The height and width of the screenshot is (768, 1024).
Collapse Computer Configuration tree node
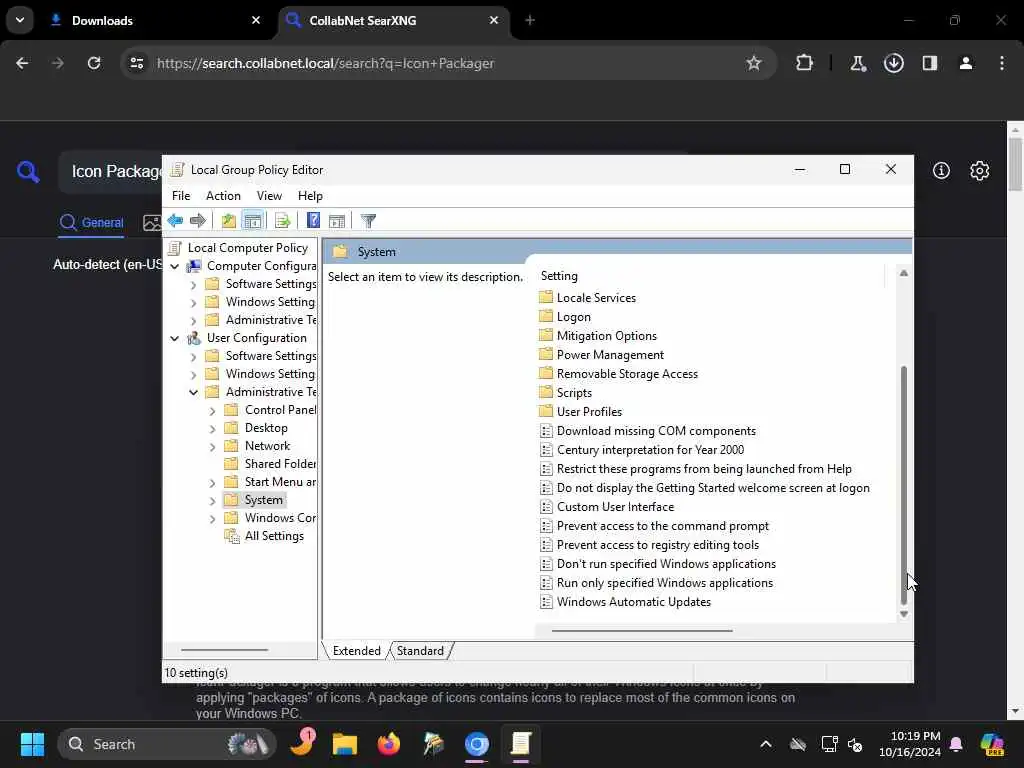pyautogui.click(x=174, y=266)
